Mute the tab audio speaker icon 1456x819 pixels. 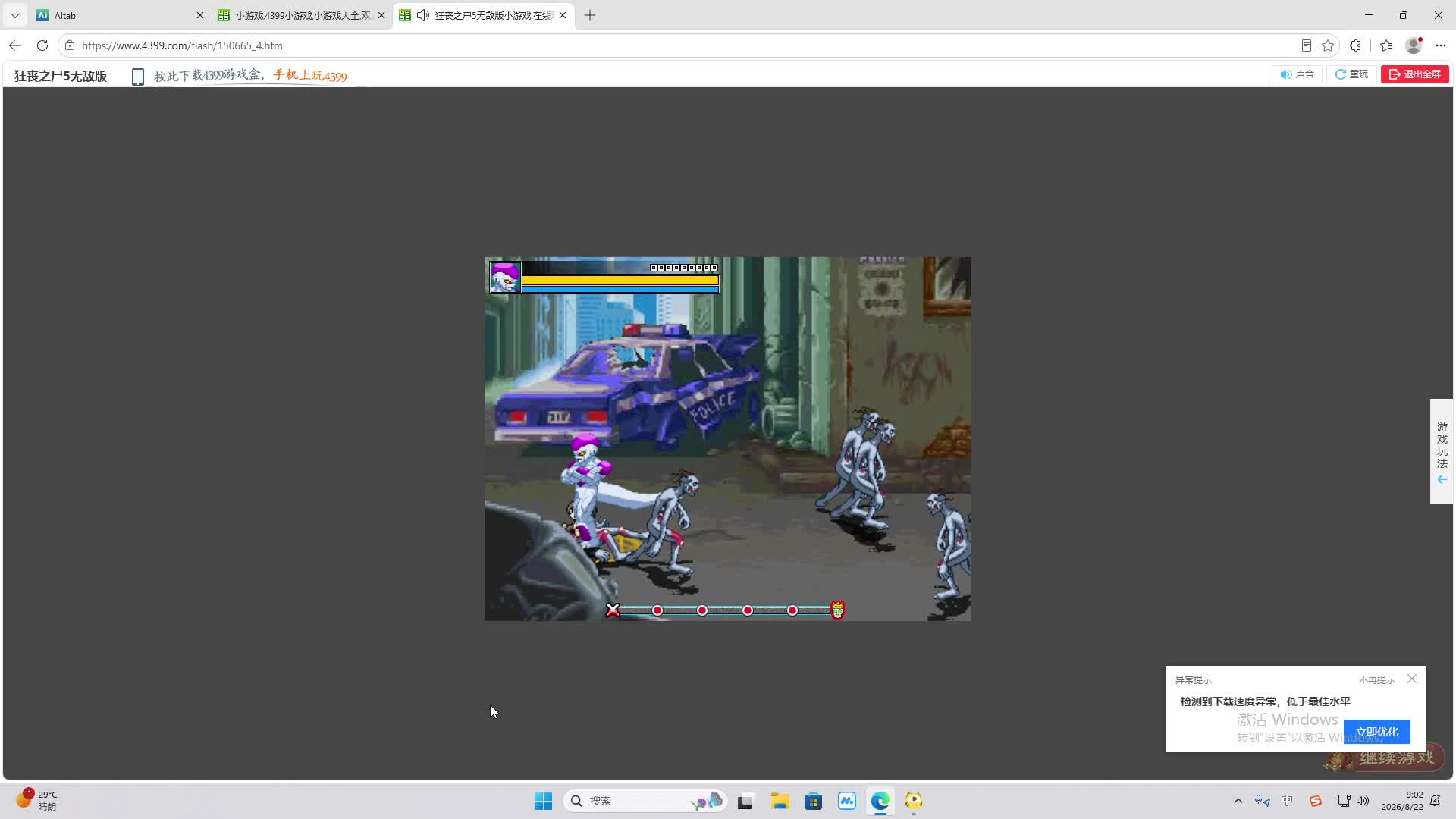coord(423,15)
